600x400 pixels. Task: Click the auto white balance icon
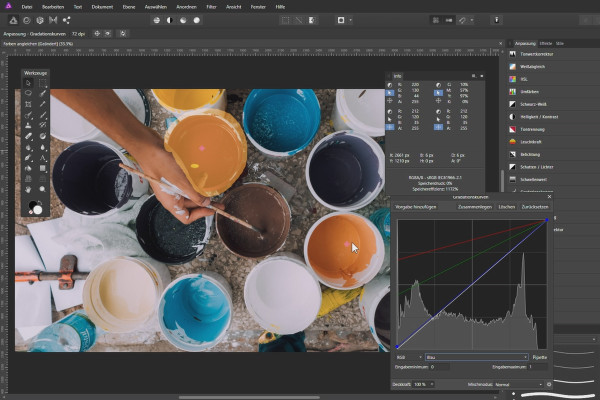[196, 20]
